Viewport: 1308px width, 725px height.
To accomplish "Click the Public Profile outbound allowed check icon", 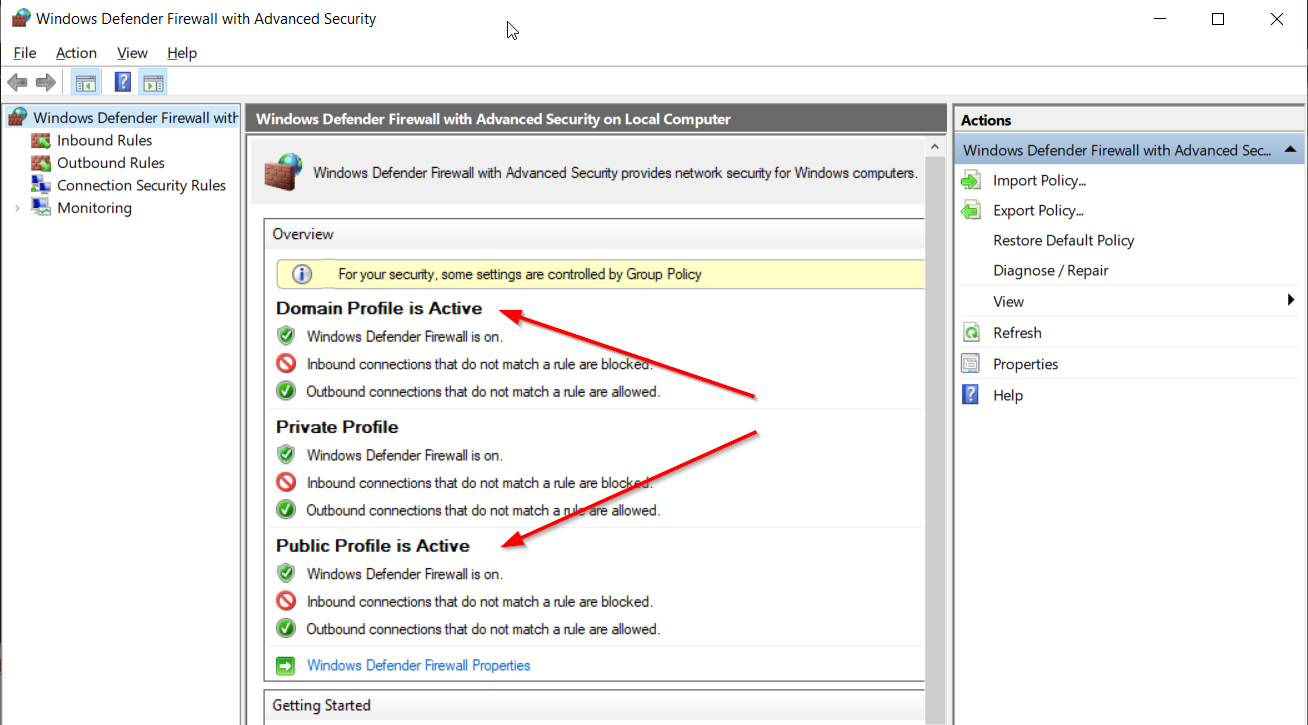I will pyautogui.click(x=286, y=629).
